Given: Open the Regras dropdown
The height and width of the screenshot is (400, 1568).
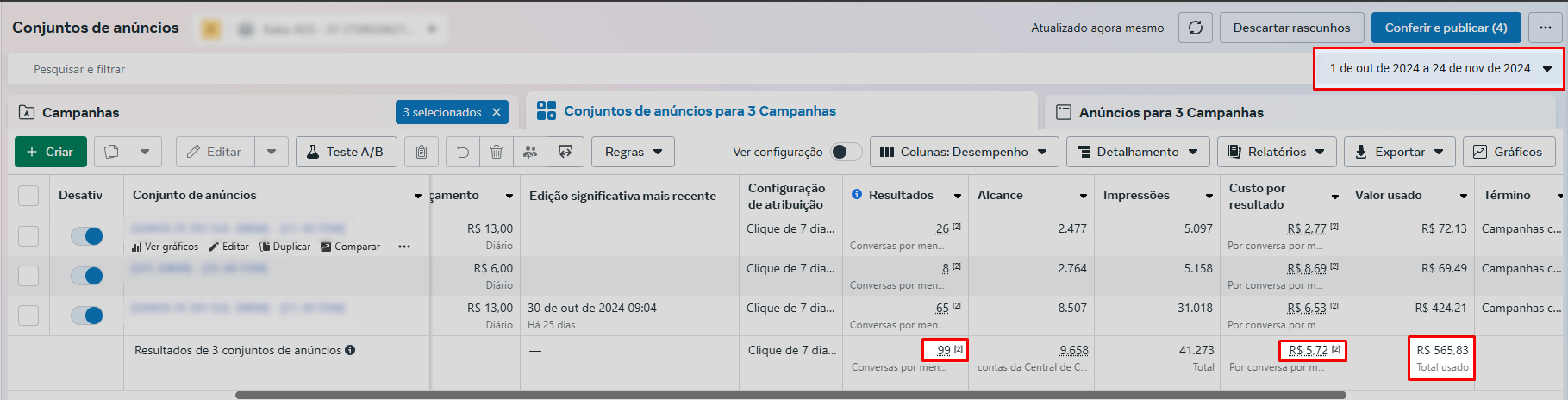Looking at the screenshot, I should 633,152.
